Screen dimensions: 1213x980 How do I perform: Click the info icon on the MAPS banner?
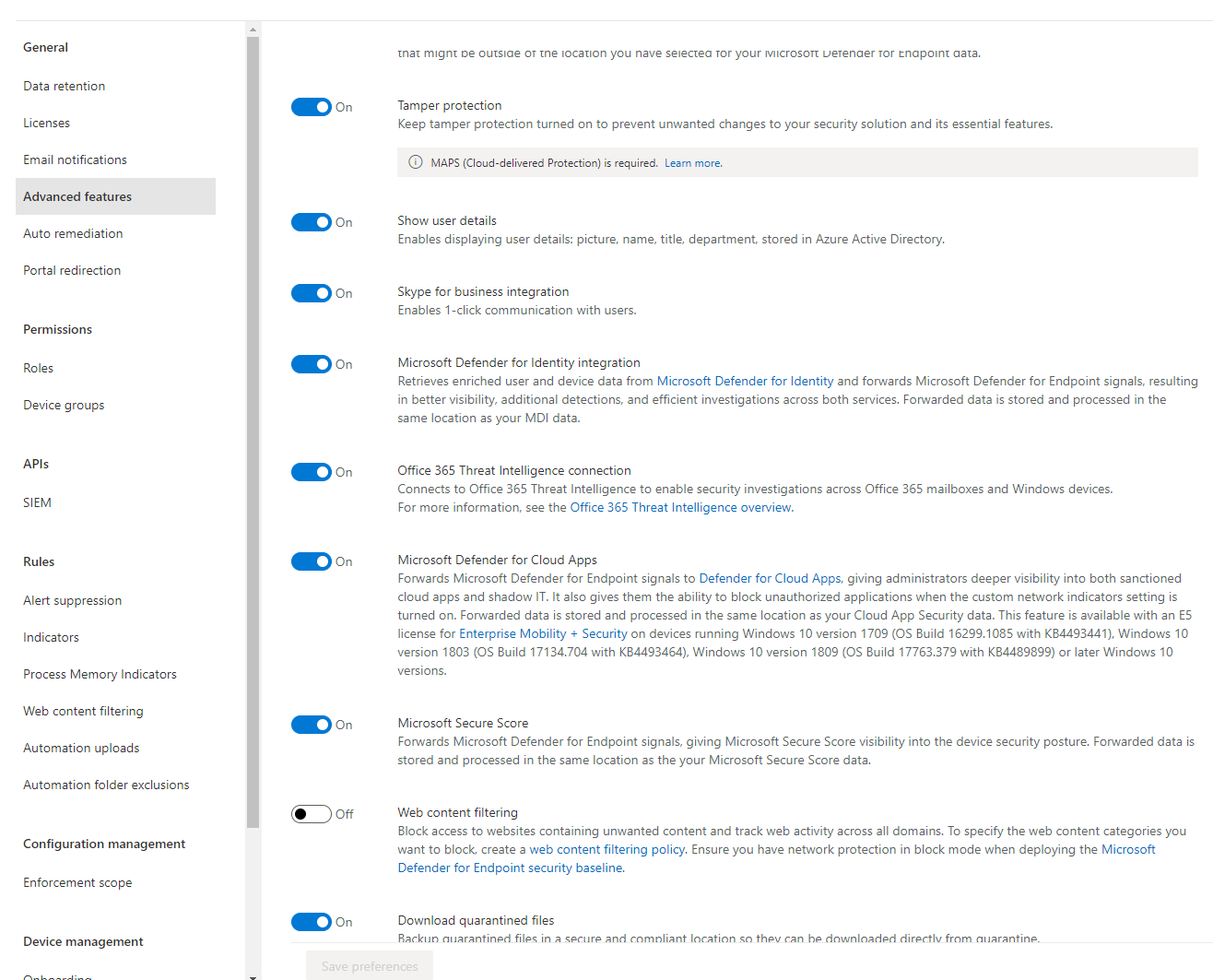click(415, 162)
